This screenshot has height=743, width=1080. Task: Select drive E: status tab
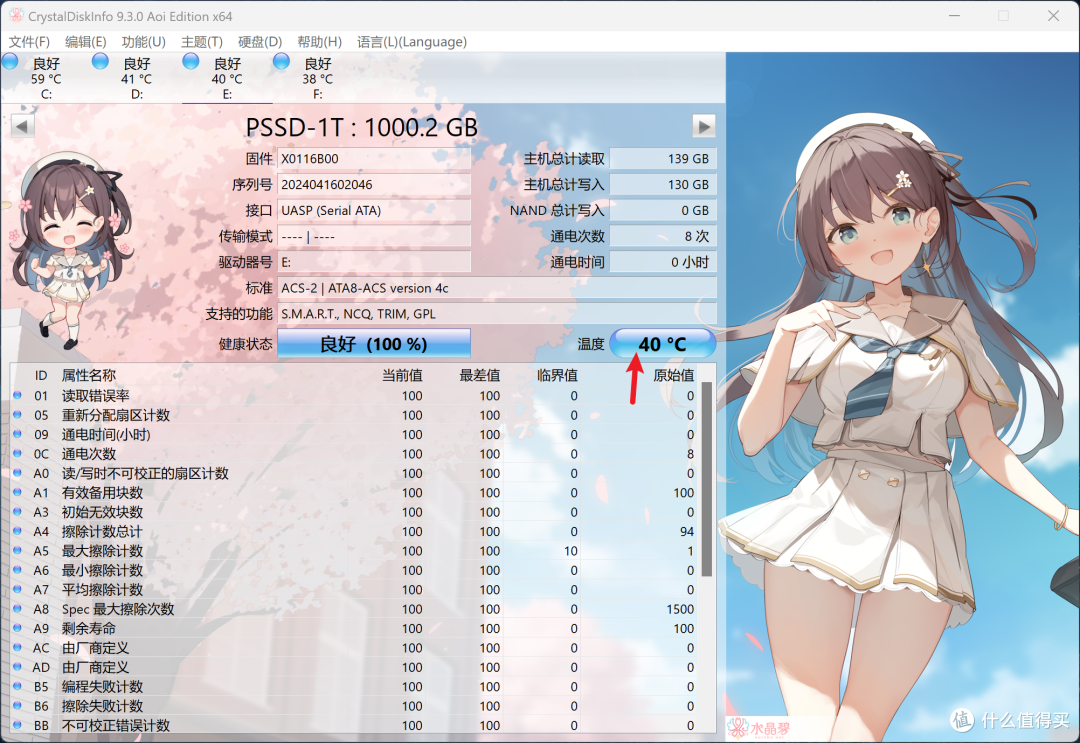[227, 78]
